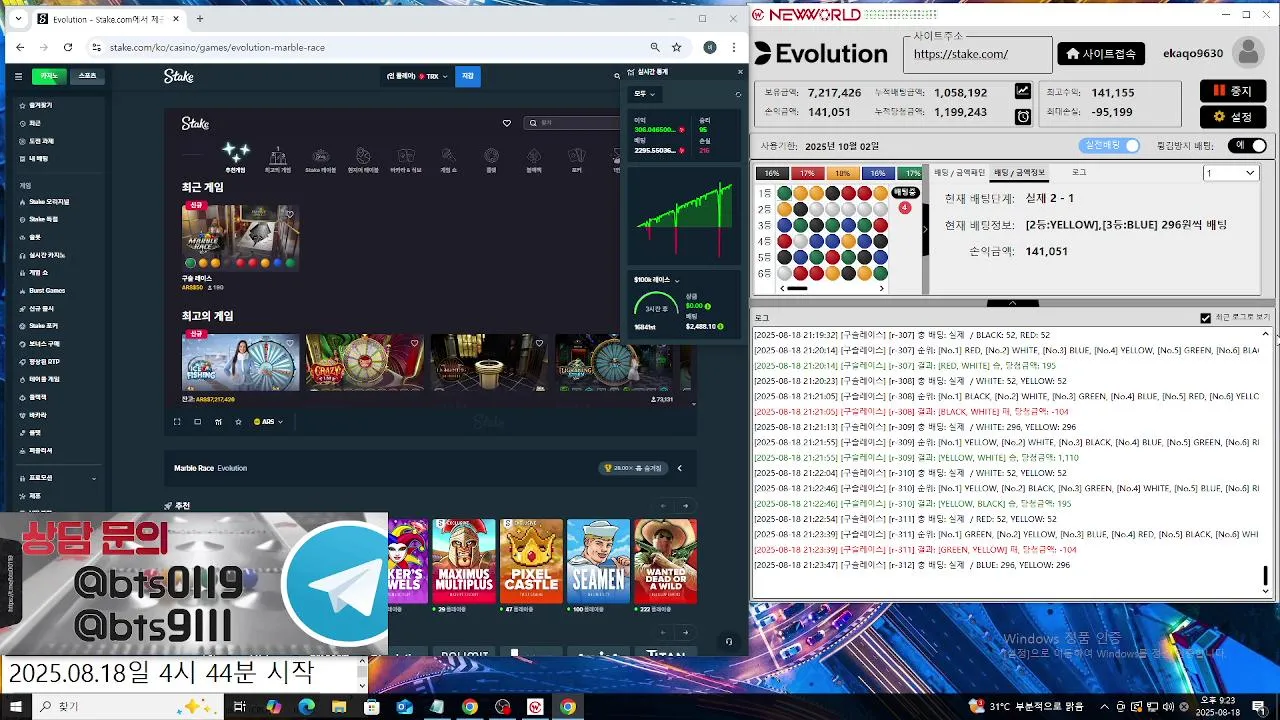Open Windows Start menu

point(15,707)
